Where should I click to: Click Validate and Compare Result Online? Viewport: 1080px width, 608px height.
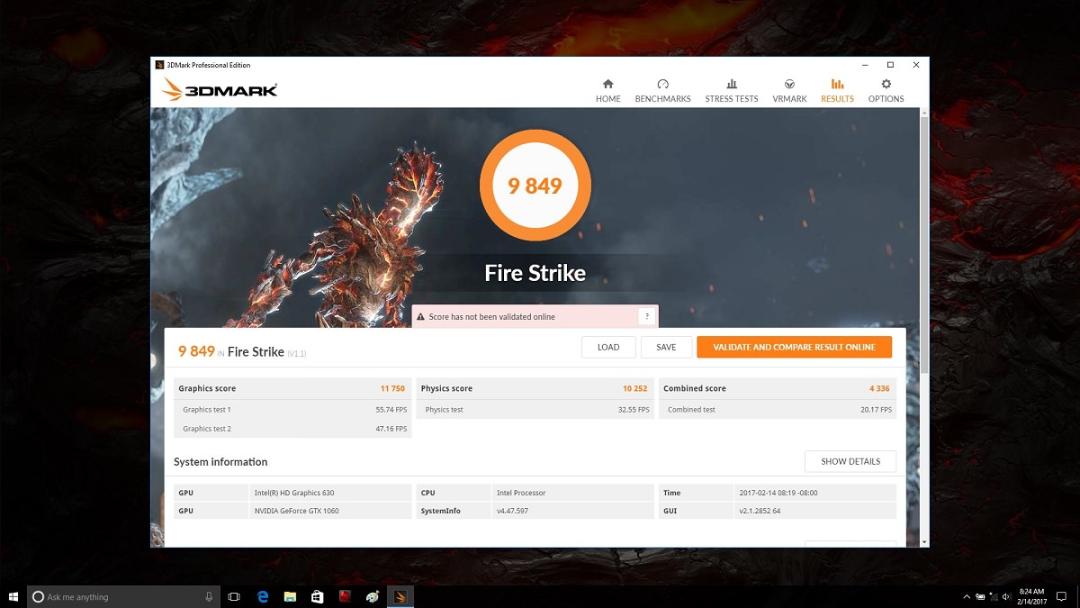(x=794, y=347)
